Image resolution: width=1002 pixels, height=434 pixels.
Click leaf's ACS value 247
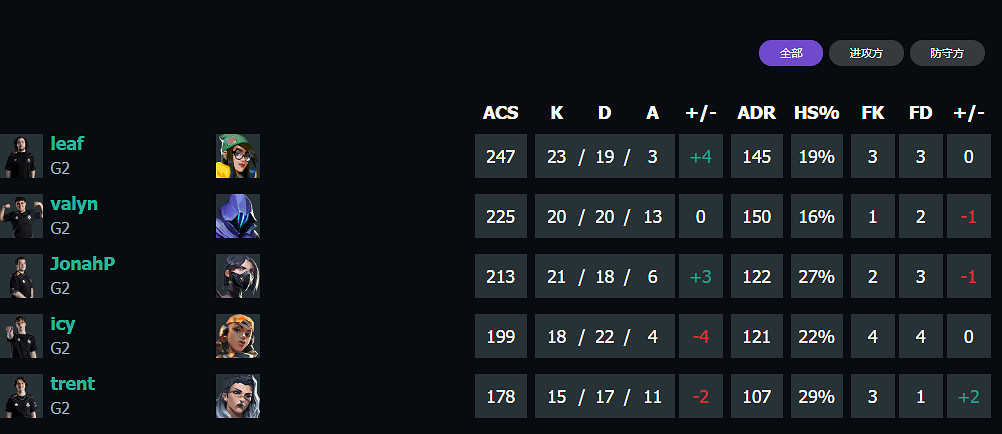click(x=500, y=156)
